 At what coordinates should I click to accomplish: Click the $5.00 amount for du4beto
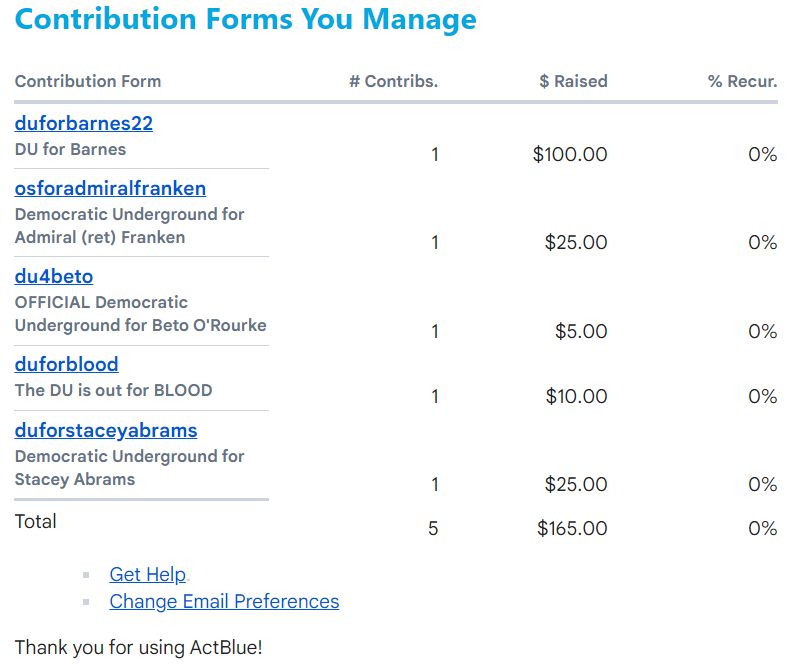[581, 332]
